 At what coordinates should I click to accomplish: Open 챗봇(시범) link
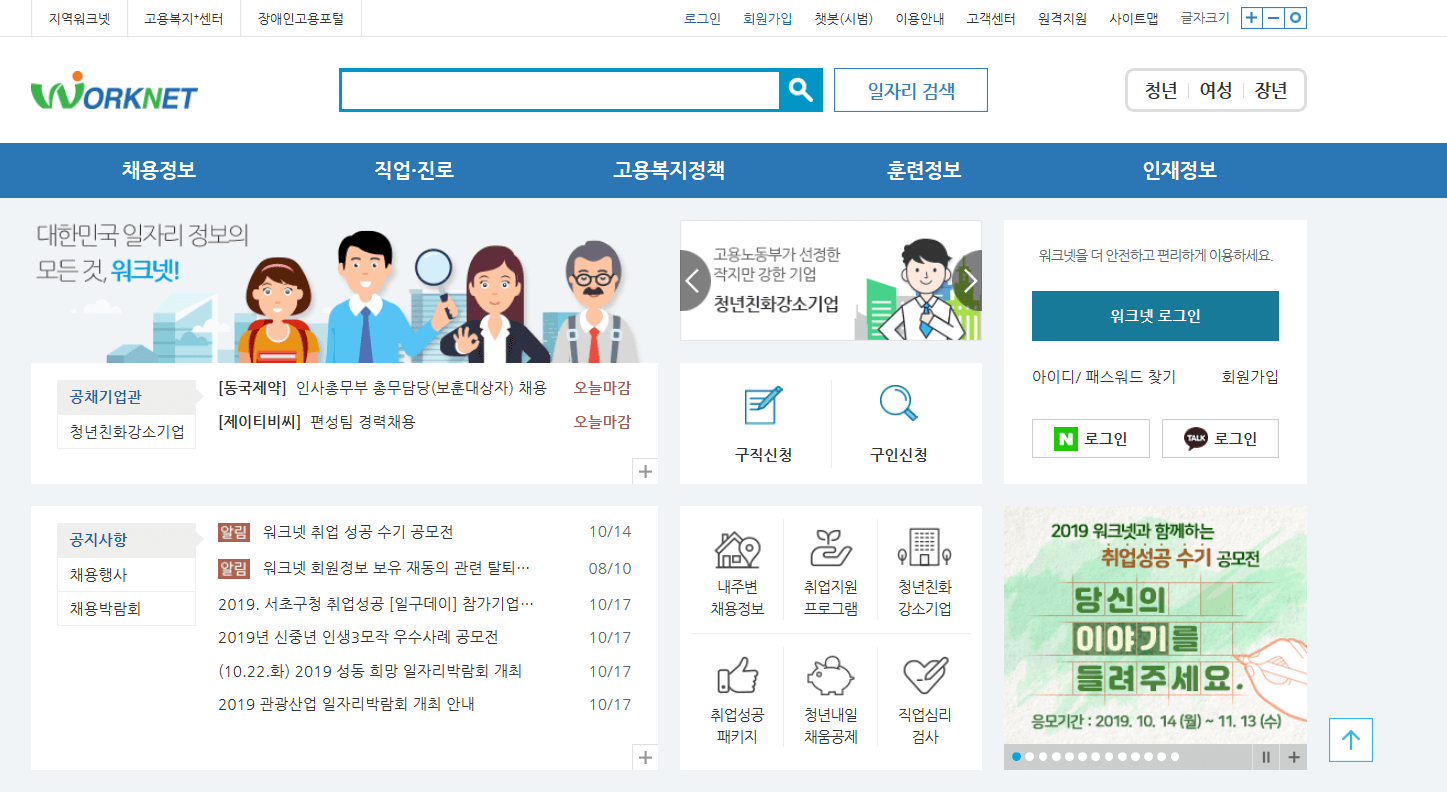tap(843, 18)
